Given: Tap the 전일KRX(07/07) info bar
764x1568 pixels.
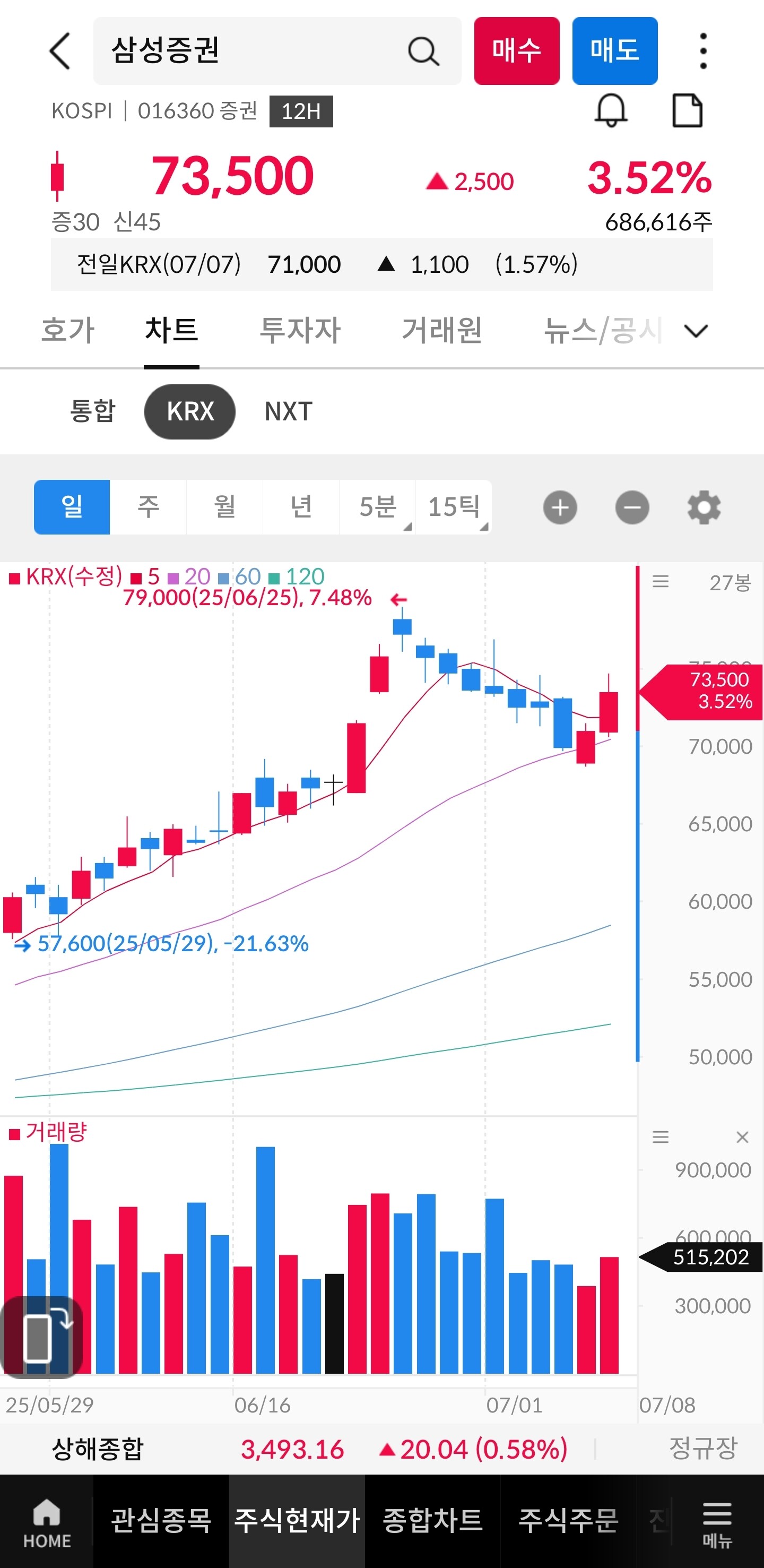Looking at the screenshot, I should 381,264.
